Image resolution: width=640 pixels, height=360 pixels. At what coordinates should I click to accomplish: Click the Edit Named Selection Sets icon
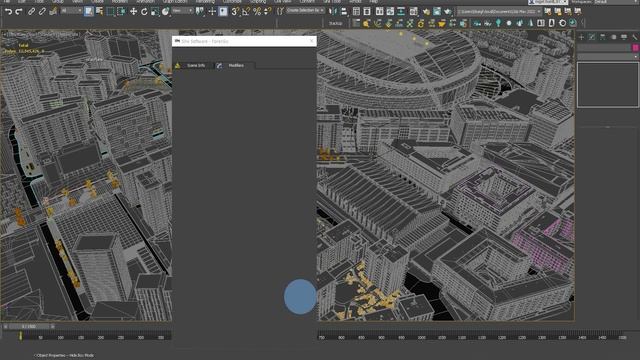pyautogui.click(x=280, y=11)
